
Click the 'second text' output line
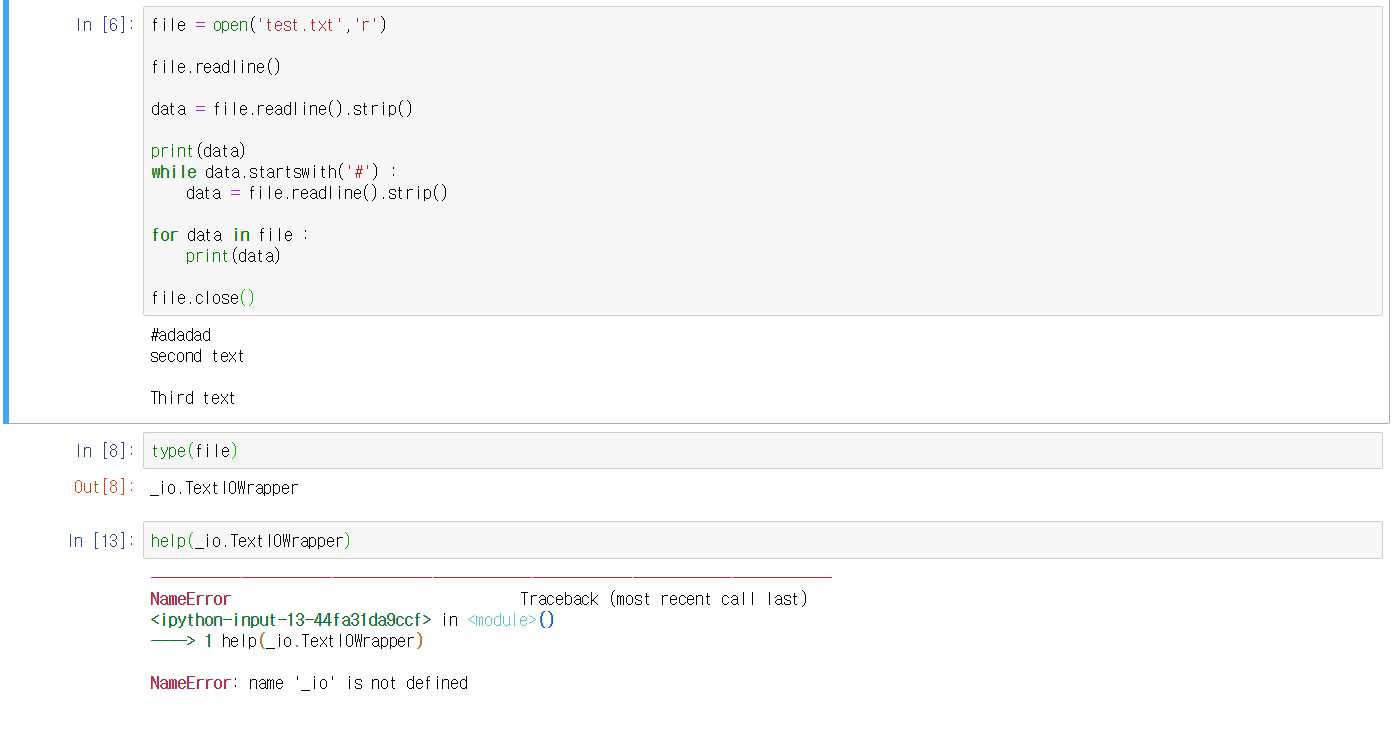[197, 356]
